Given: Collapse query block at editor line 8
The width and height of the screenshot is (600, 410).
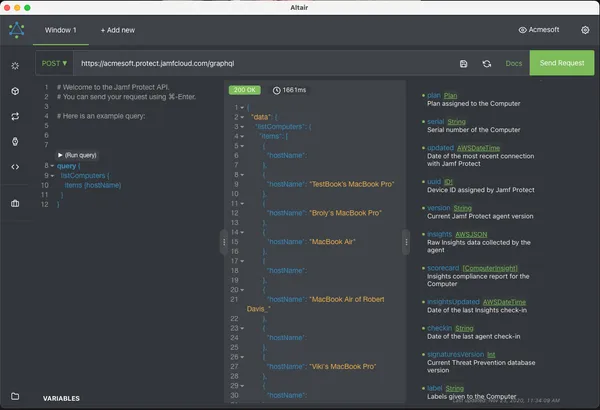Looking at the screenshot, I should 52,166.
